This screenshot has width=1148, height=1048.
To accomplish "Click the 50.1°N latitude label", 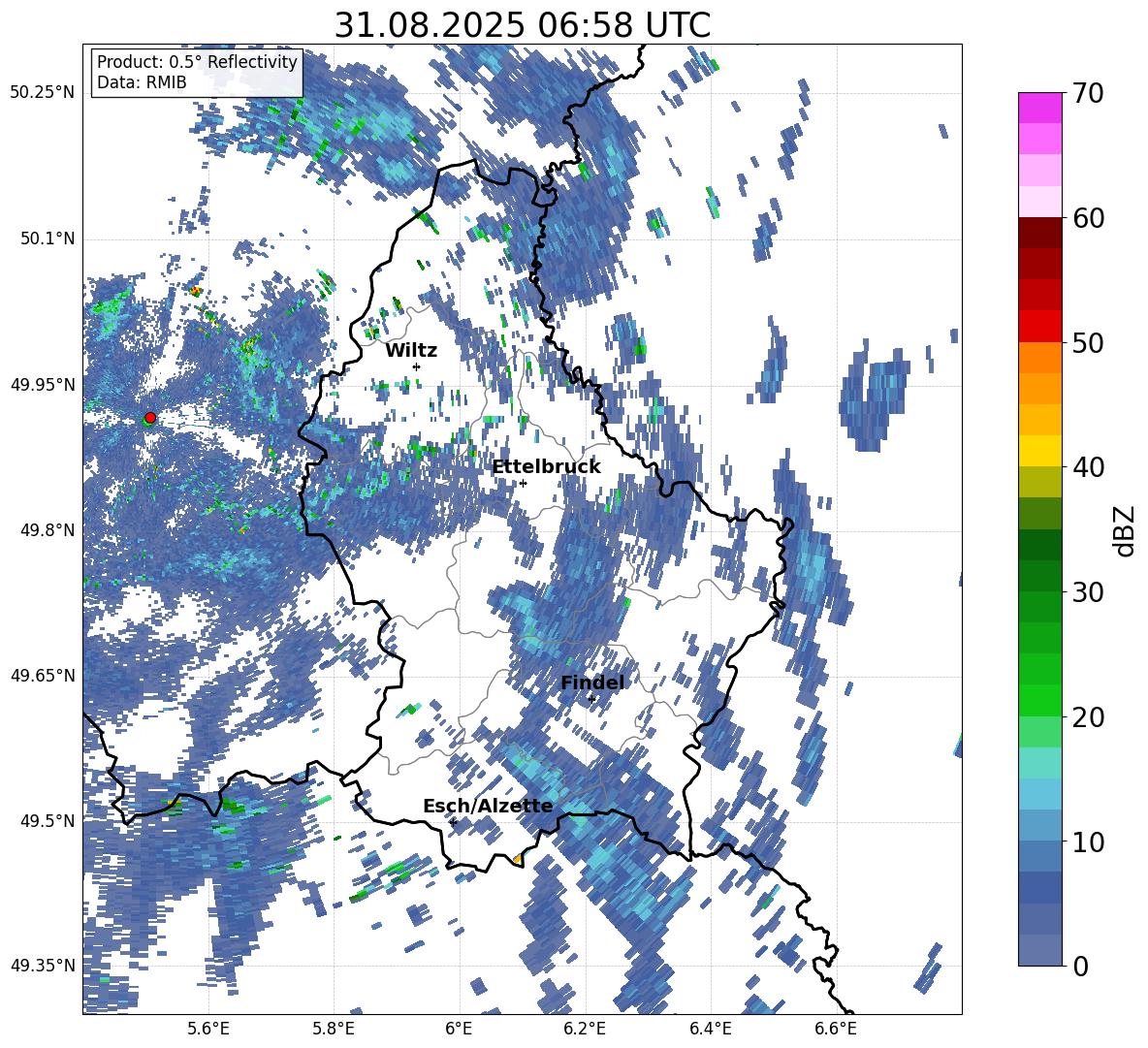I will click(47, 238).
